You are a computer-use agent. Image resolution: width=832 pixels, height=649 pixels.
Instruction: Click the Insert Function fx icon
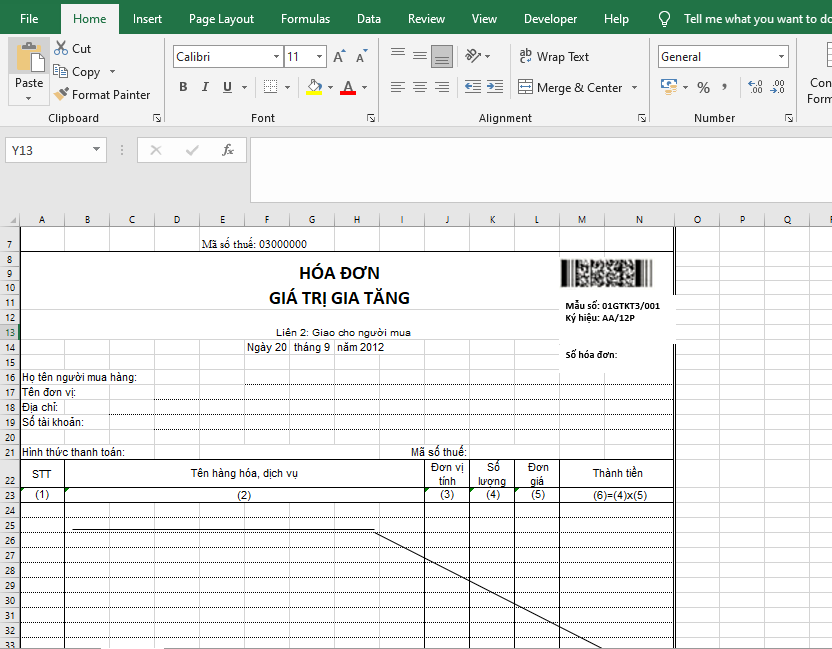228,150
